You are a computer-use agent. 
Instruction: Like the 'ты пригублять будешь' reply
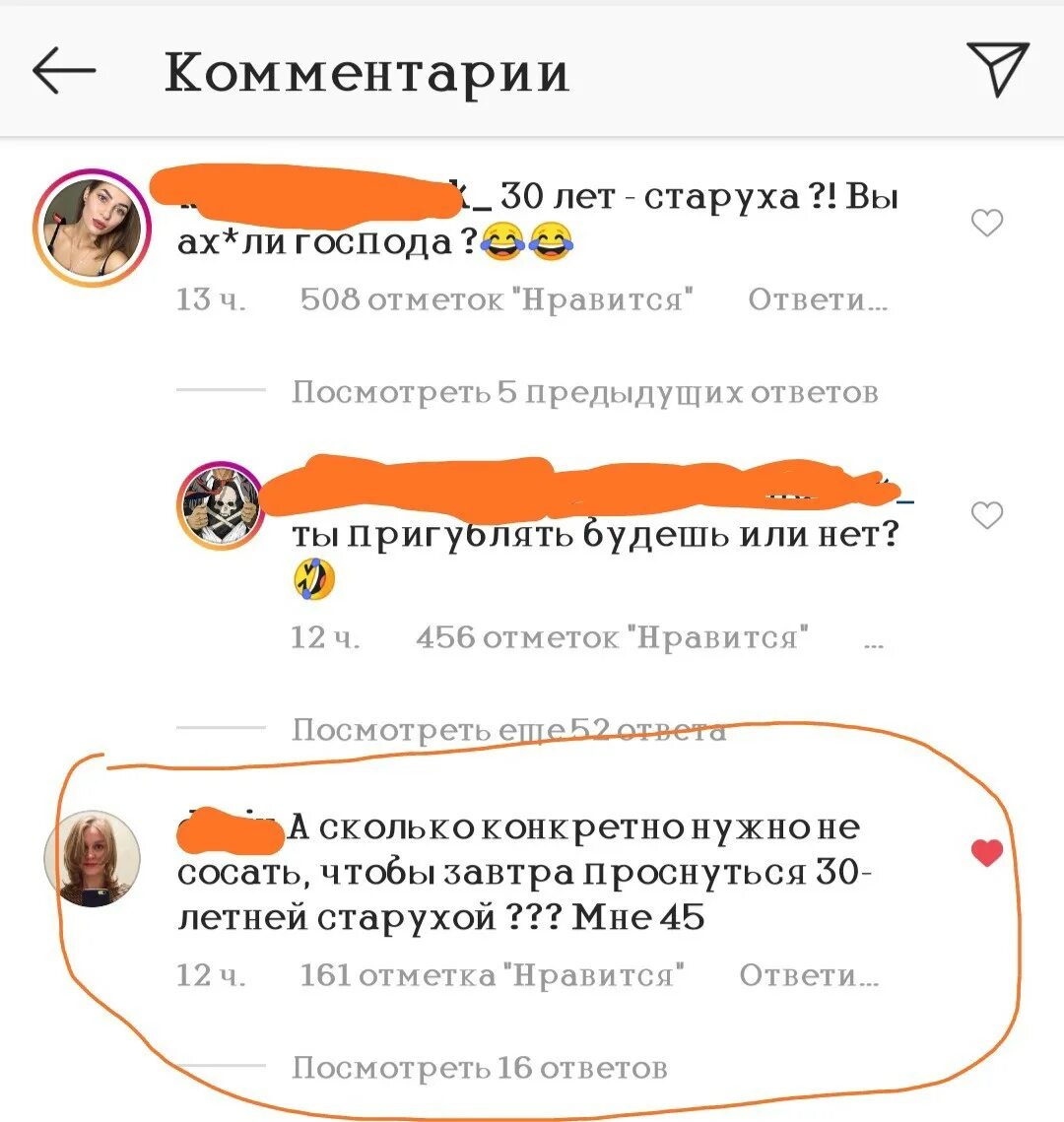(x=987, y=515)
